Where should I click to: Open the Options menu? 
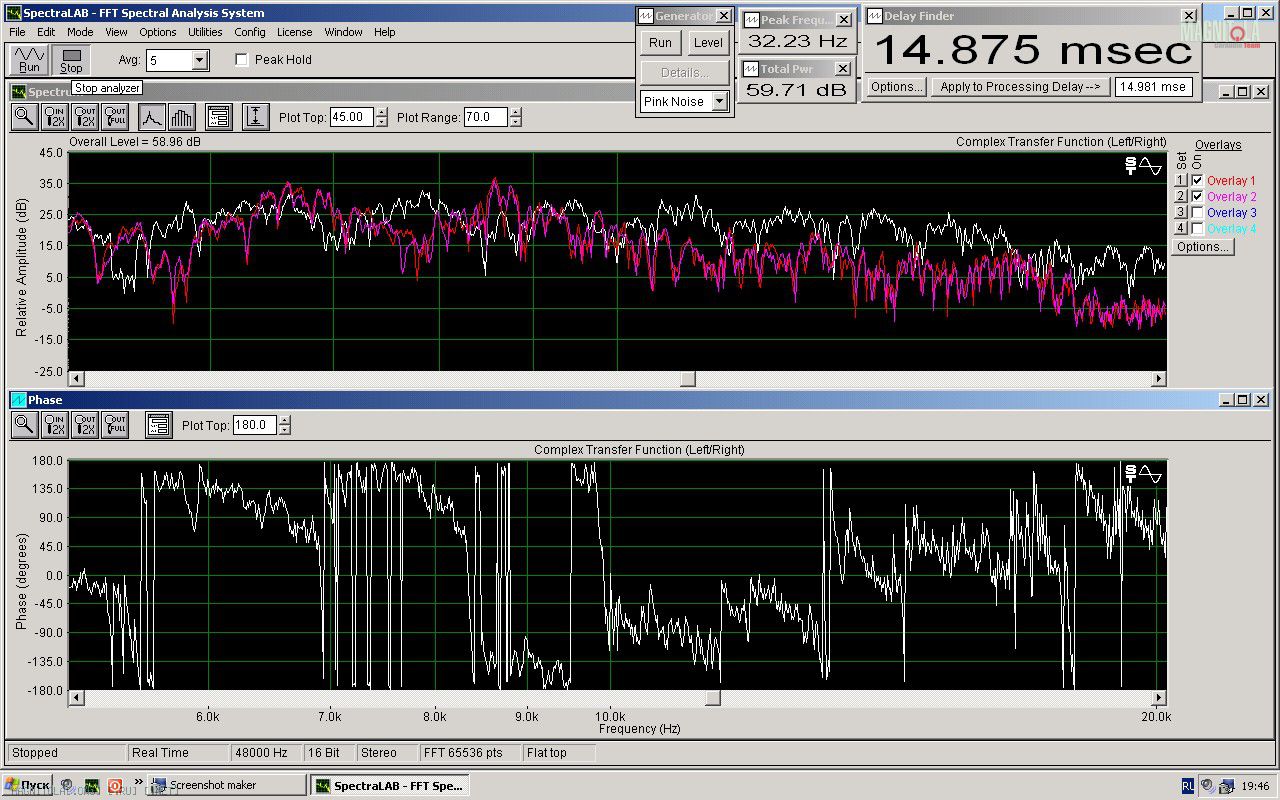coord(158,32)
